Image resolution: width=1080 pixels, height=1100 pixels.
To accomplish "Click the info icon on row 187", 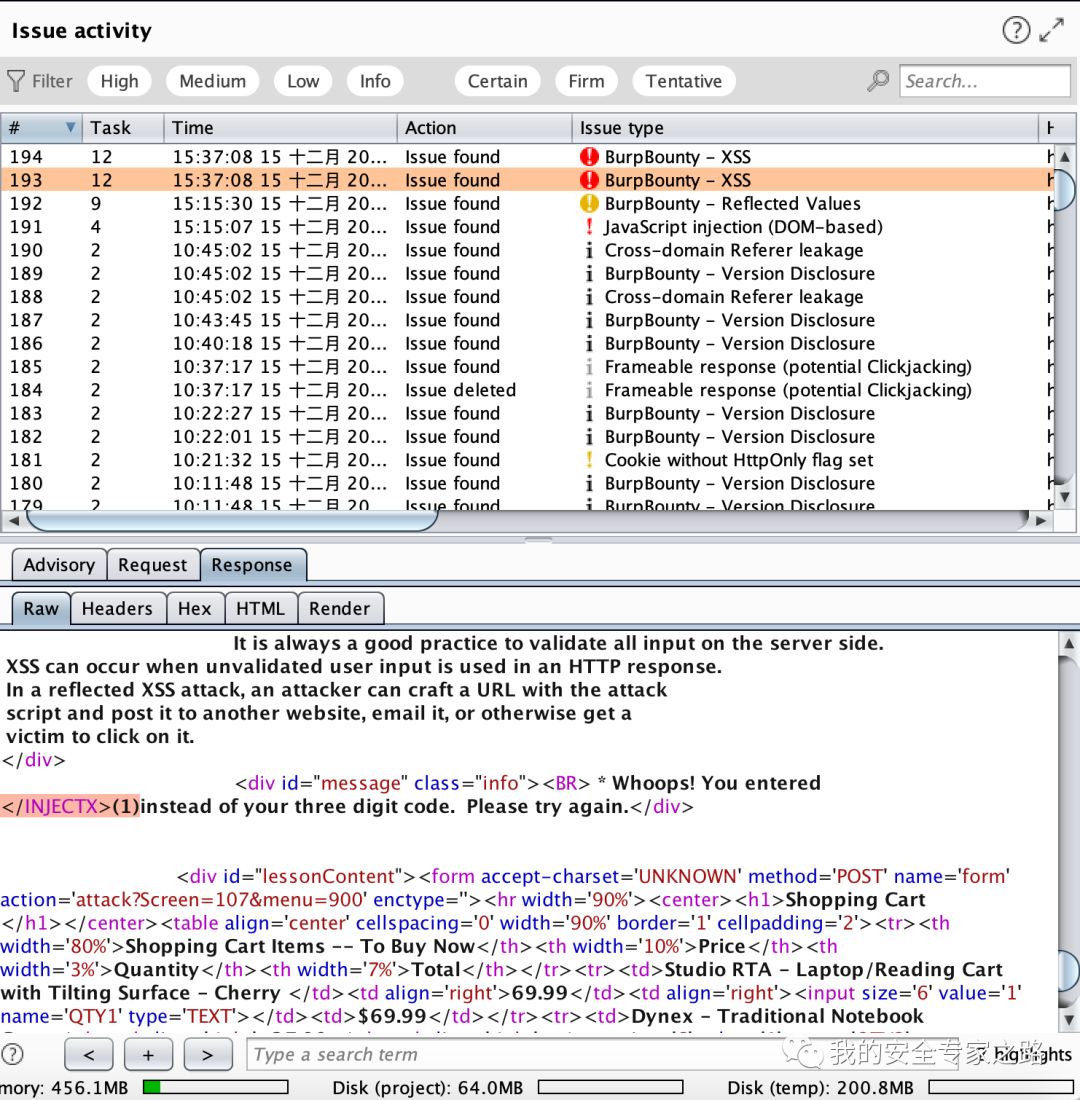I will [x=589, y=320].
